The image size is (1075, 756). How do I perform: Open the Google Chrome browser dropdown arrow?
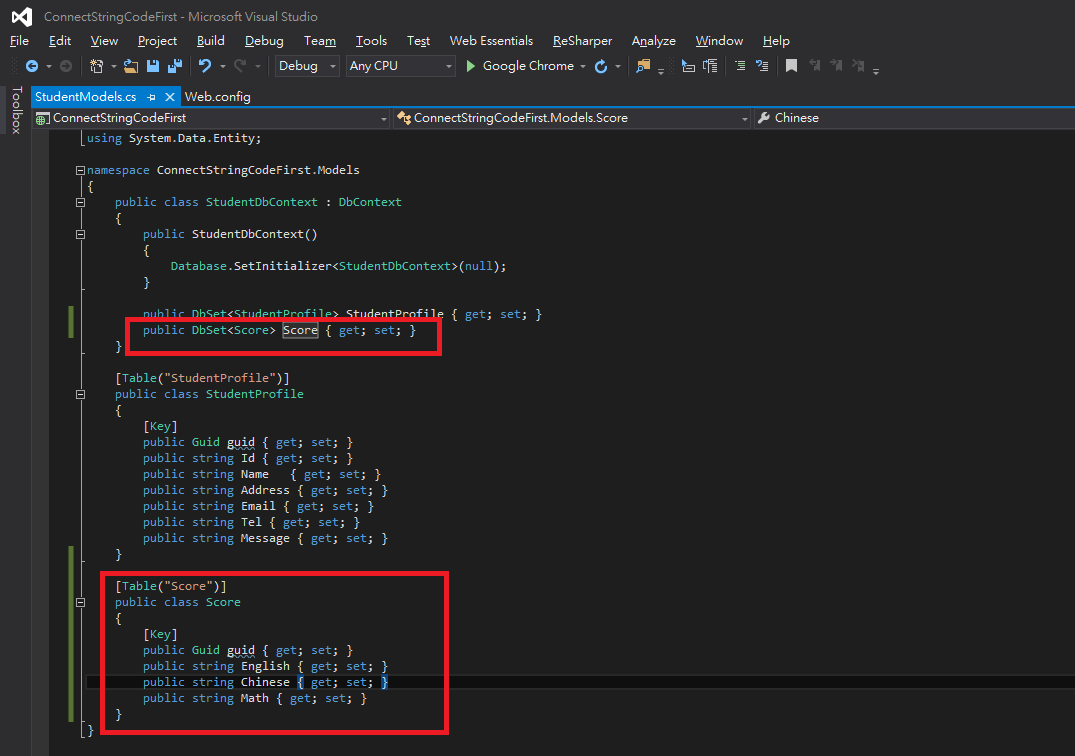click(583, 66)
